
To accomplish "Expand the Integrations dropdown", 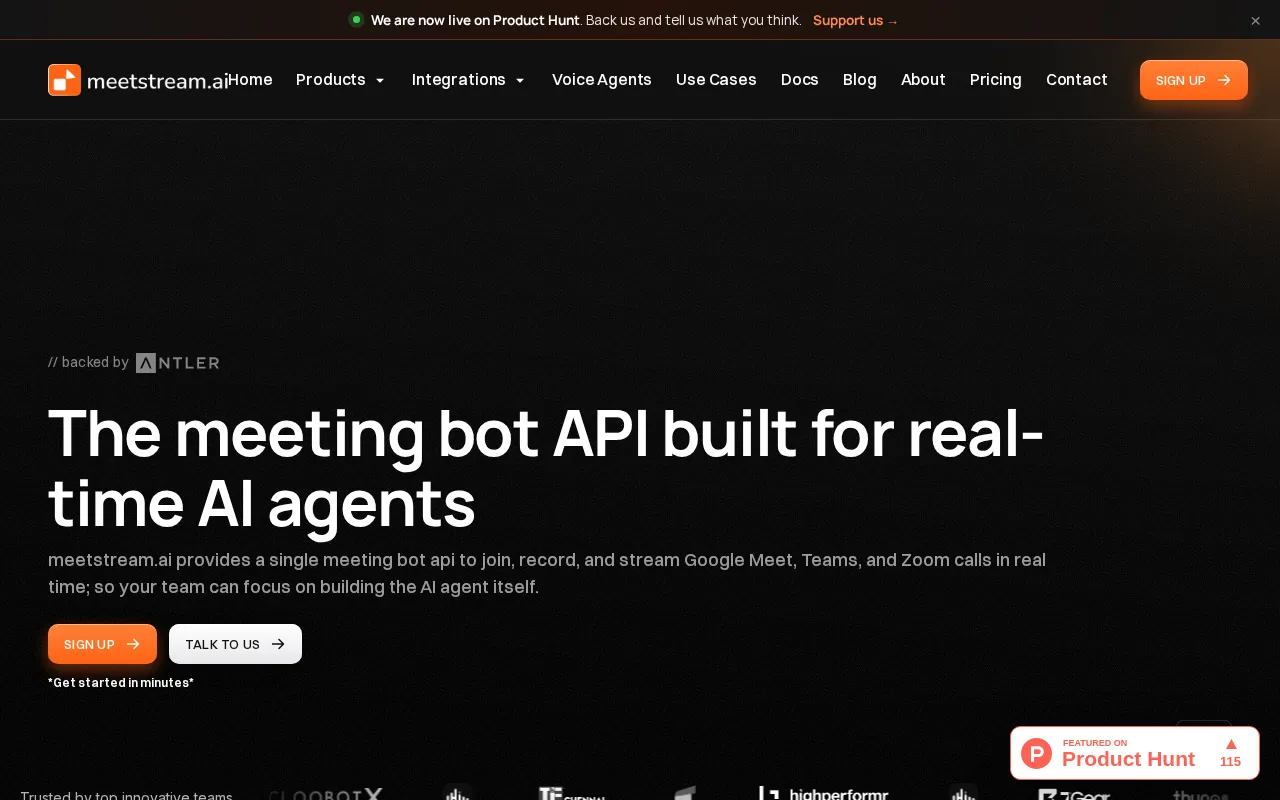I will coord(469,80).
